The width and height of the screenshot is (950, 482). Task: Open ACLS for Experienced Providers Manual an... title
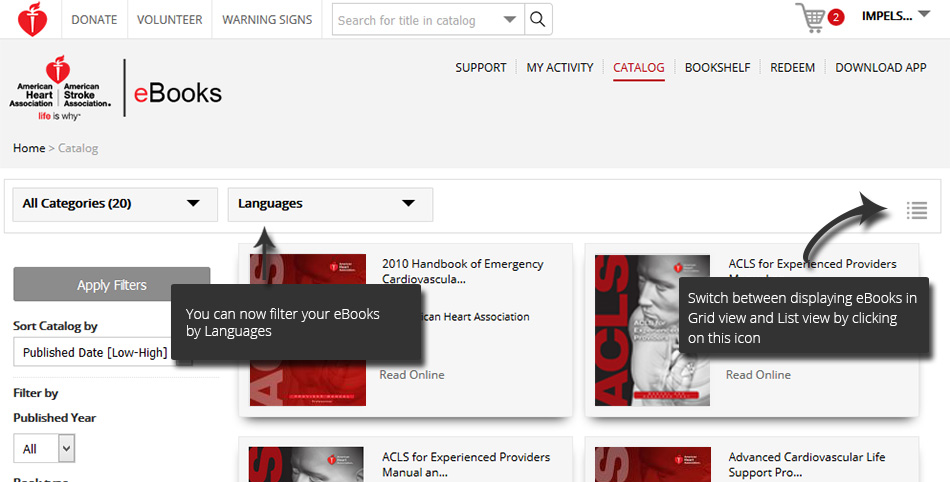(x=466, y=464)
